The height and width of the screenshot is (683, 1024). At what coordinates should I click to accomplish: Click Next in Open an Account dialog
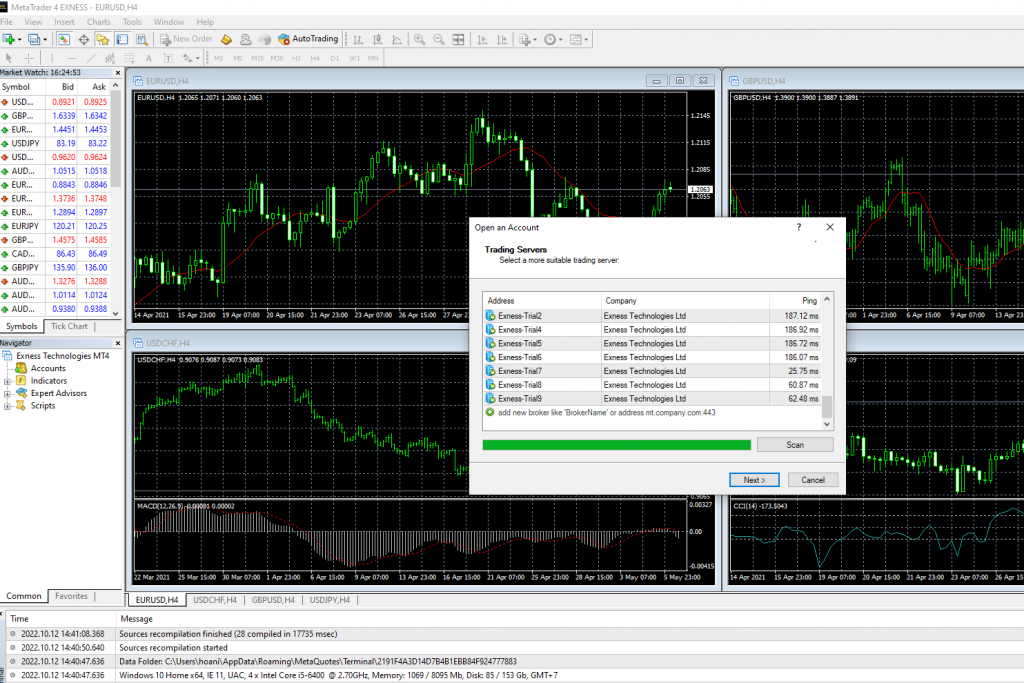pos(754,480)
